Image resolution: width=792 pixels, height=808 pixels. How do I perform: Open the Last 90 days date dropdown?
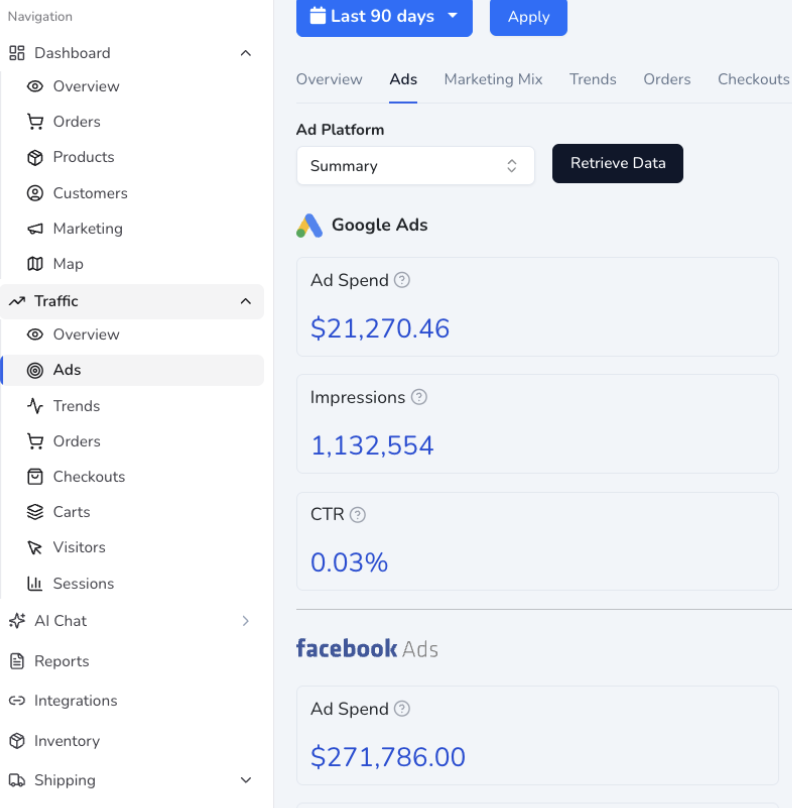pyautogui.click(x=384, y=17)
